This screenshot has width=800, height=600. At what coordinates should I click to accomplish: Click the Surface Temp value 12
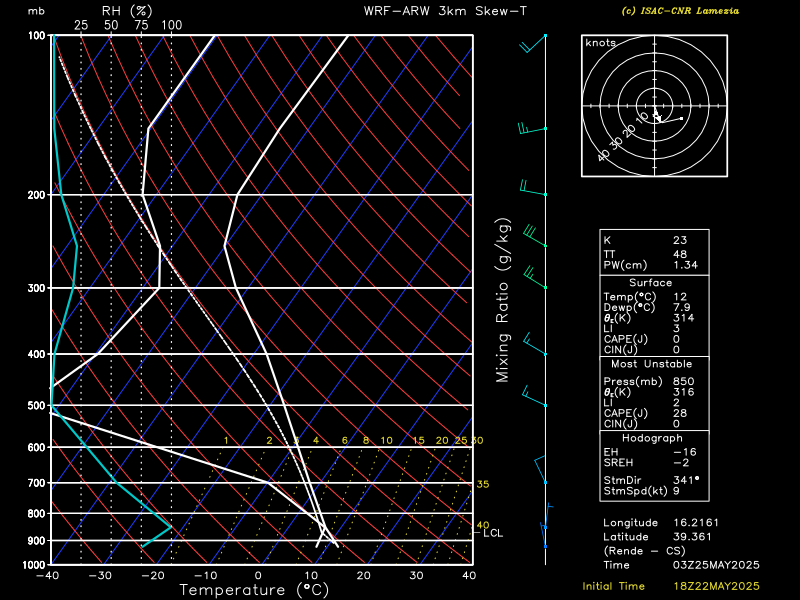[680, 296]
